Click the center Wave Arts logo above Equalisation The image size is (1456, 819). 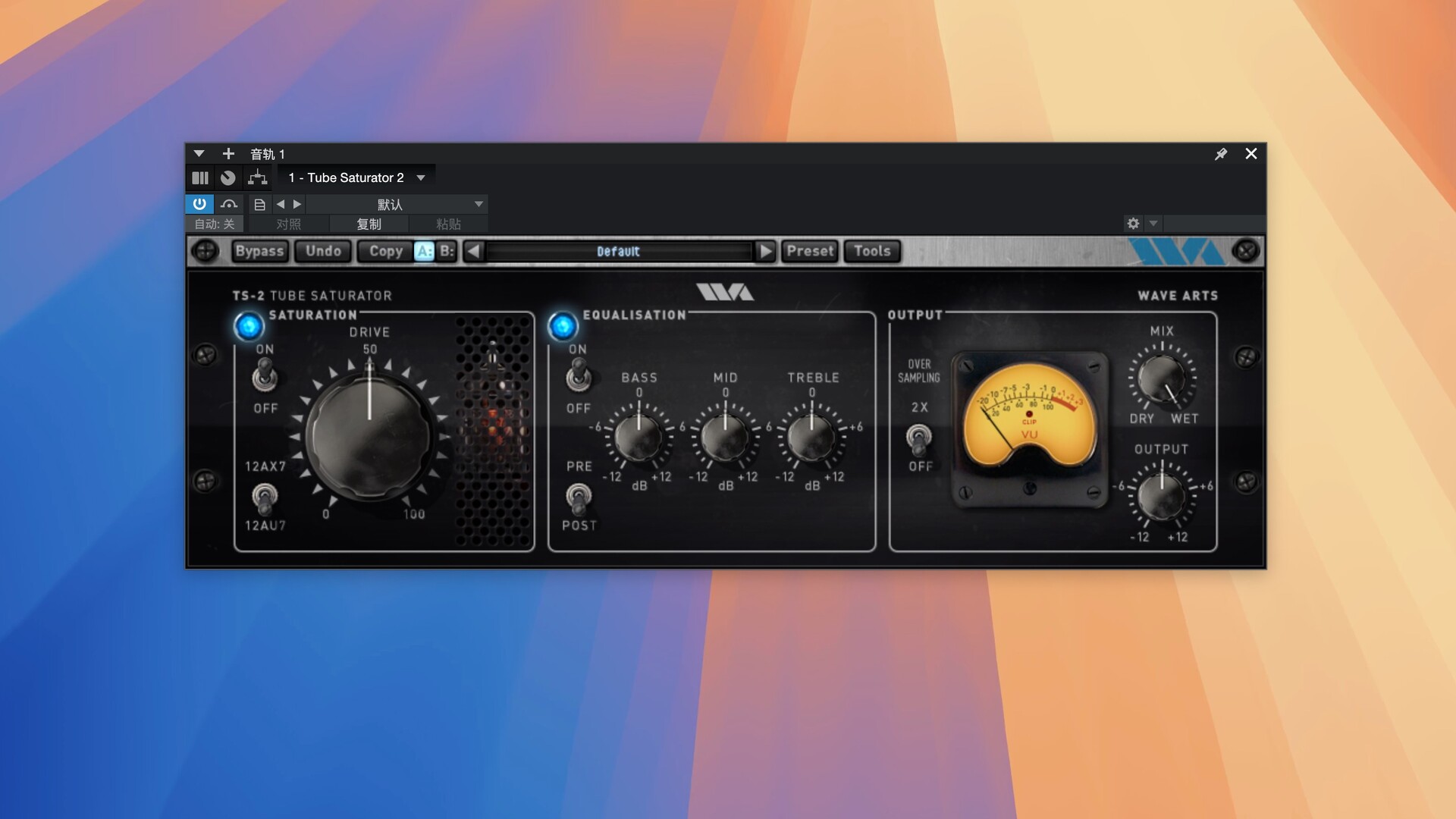[x=725, y=293]
